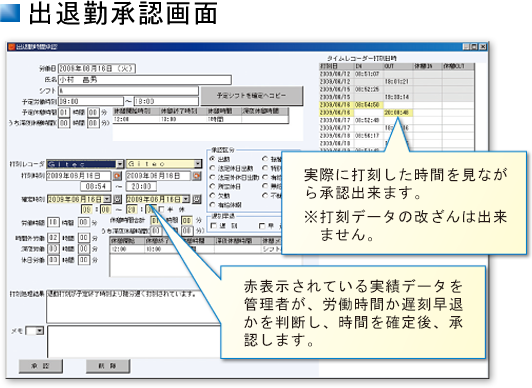532x388 pixels.
Task: Click the 休憩開始時刻 header in upper break table
Action: 136,111
